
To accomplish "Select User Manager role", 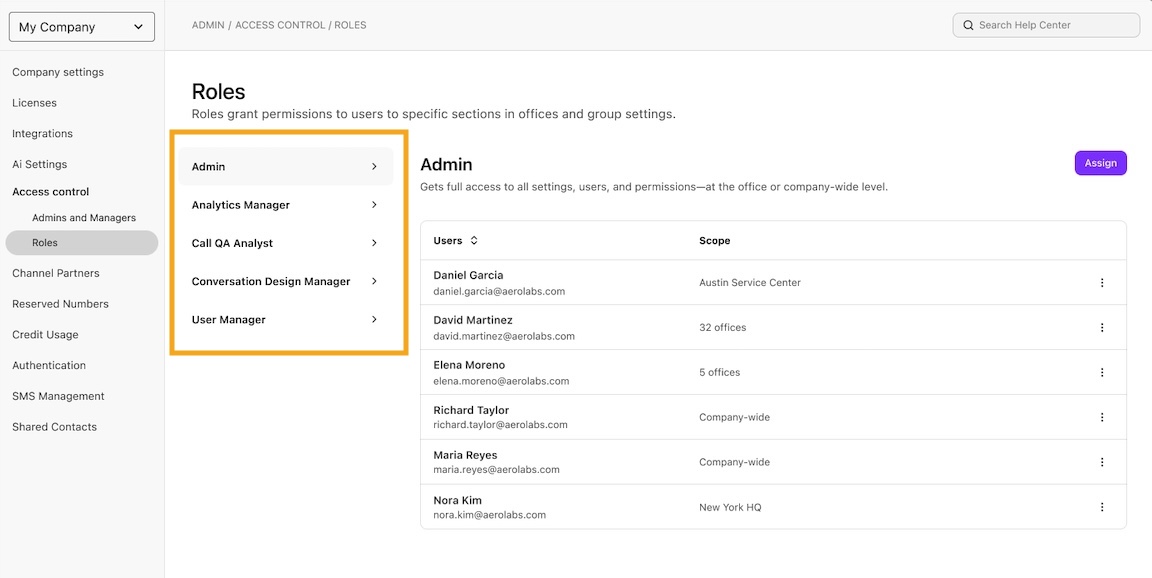I will (286, 319).
